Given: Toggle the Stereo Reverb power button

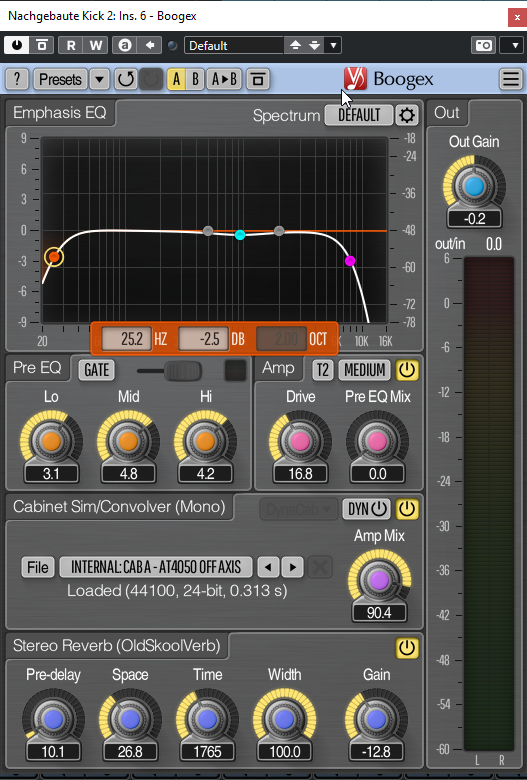Looking at the screenshot, I should (x=407, y=648).
